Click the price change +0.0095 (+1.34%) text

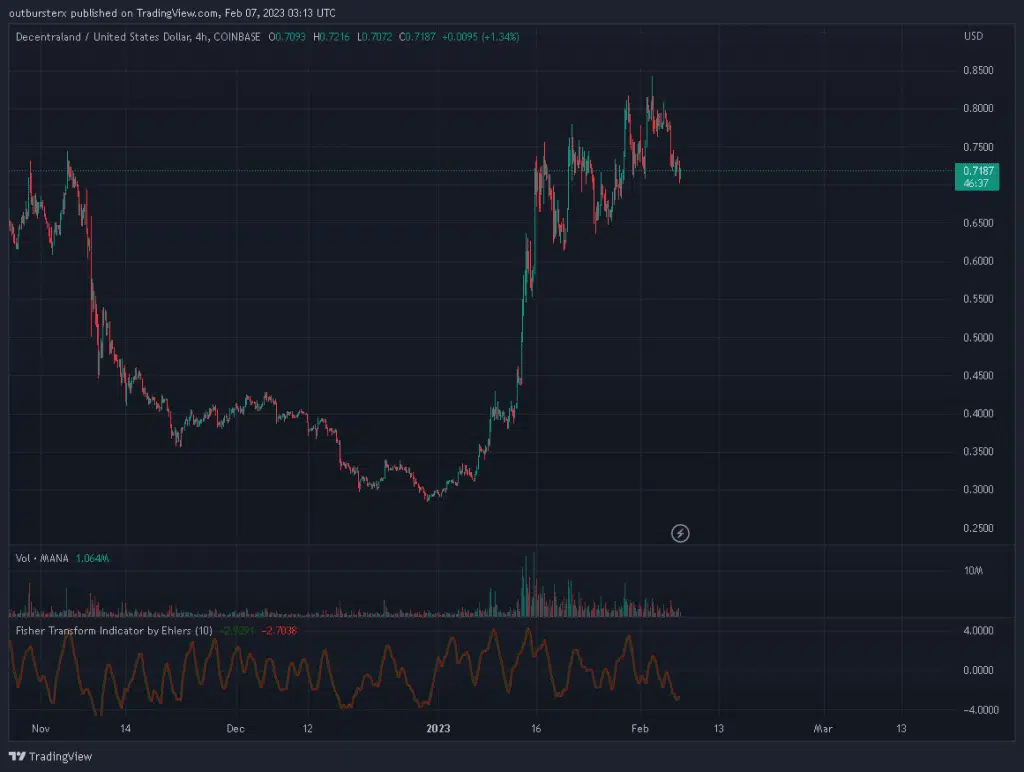point(481,37)
